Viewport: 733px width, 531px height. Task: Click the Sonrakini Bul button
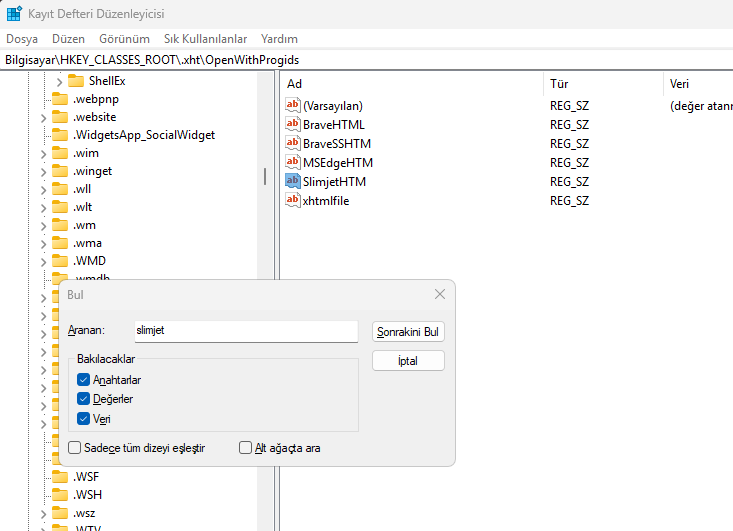pyautogui.click(x=408, y=332)
